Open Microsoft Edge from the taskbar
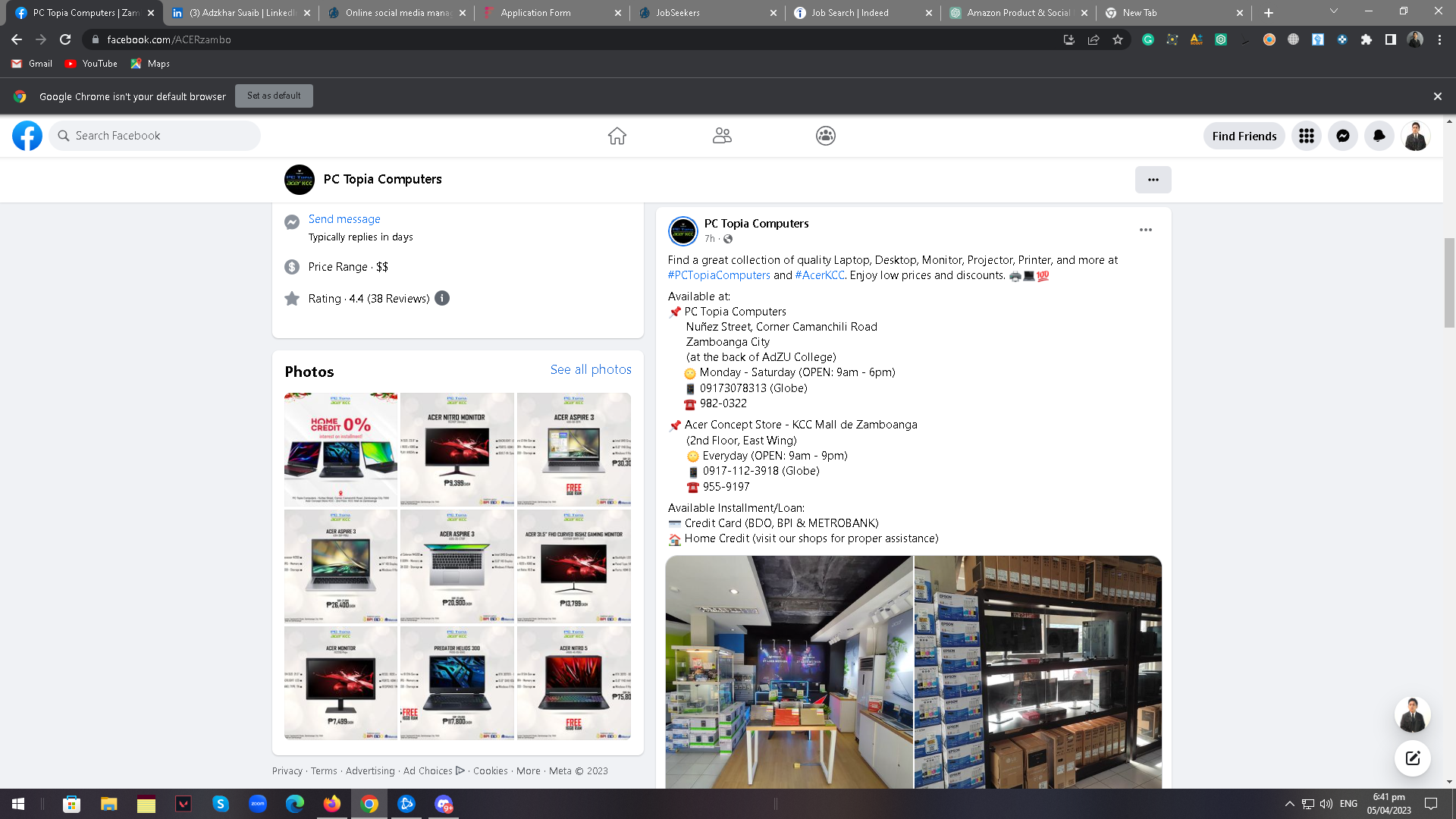The width and height of the screenshot is (1456, 819). tap(295, 804)
